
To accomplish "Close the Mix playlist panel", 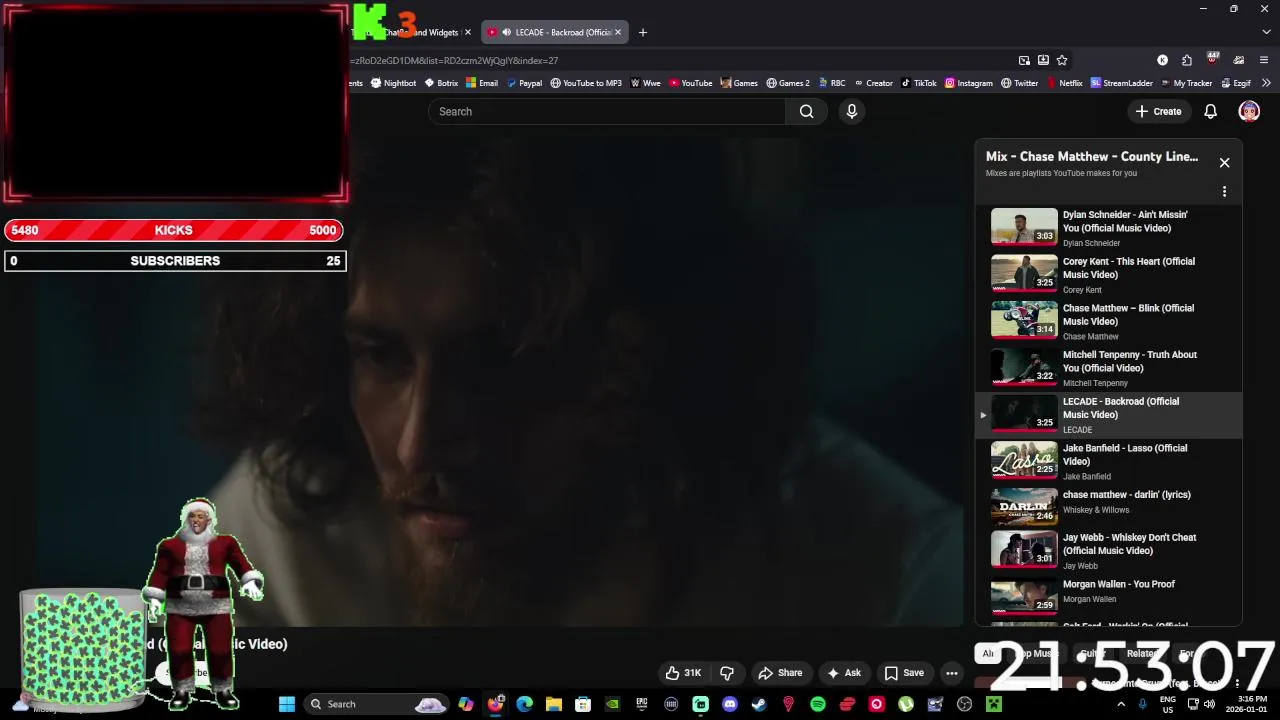I will pos(1224,163).
